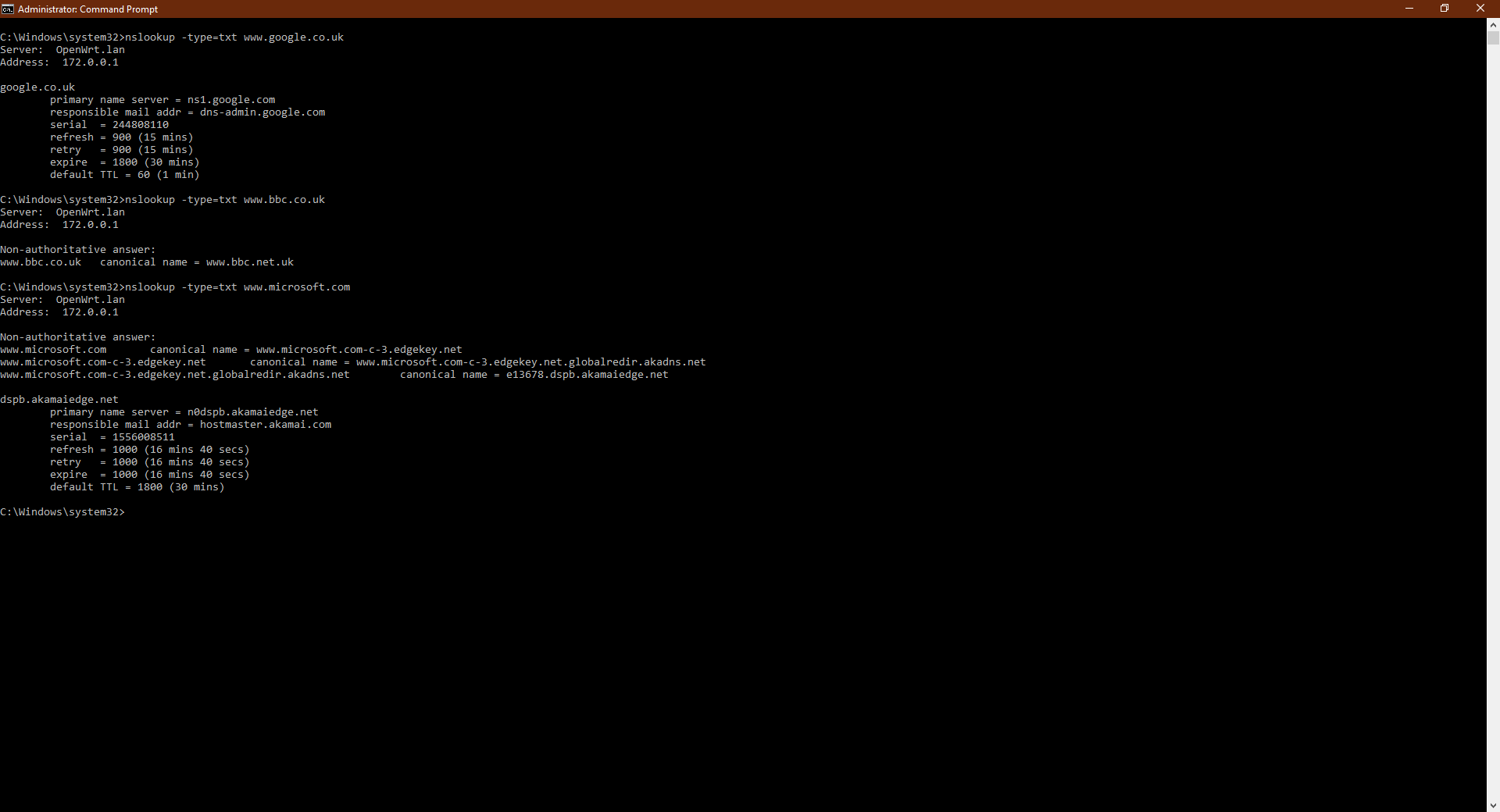
Task: Click the scrollbar up arrow
Action: point(1493,25)
